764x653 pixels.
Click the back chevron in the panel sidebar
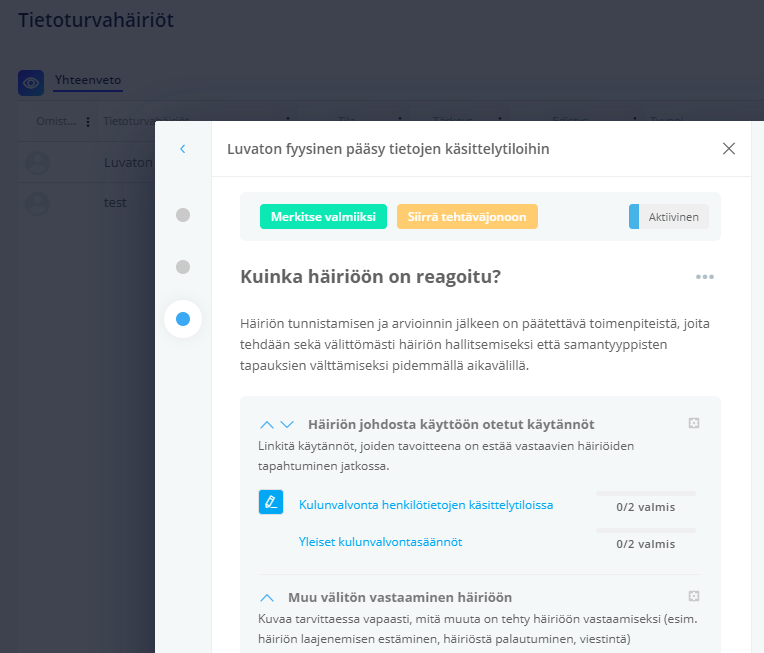pyautogui.click(x=183, y=149)
